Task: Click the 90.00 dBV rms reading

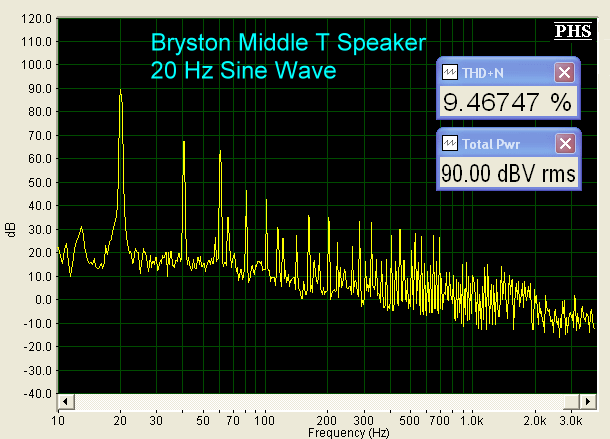Action: point(508,173)
